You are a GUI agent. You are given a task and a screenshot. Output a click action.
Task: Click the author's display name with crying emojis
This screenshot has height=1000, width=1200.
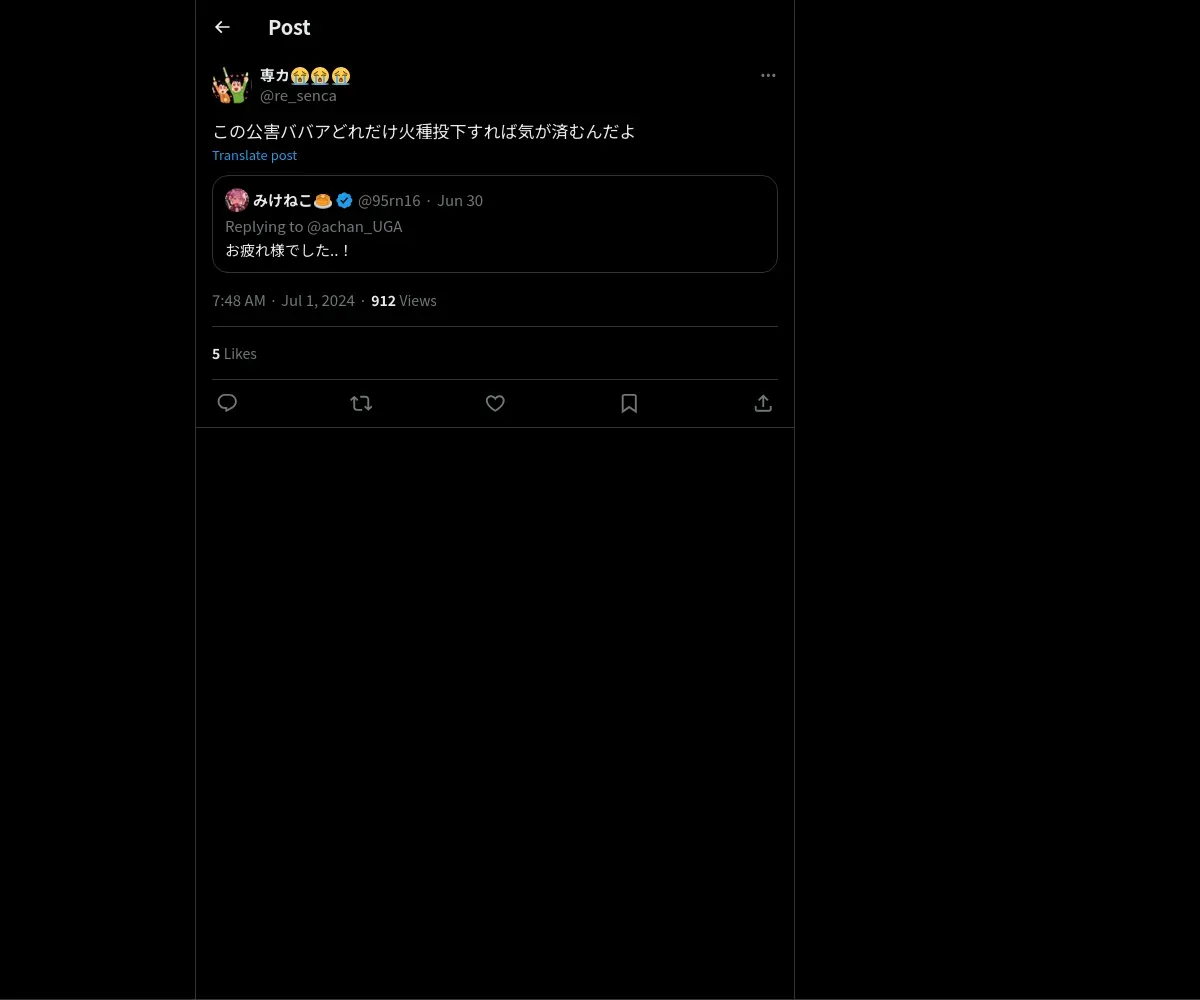[x=305, y=76]
